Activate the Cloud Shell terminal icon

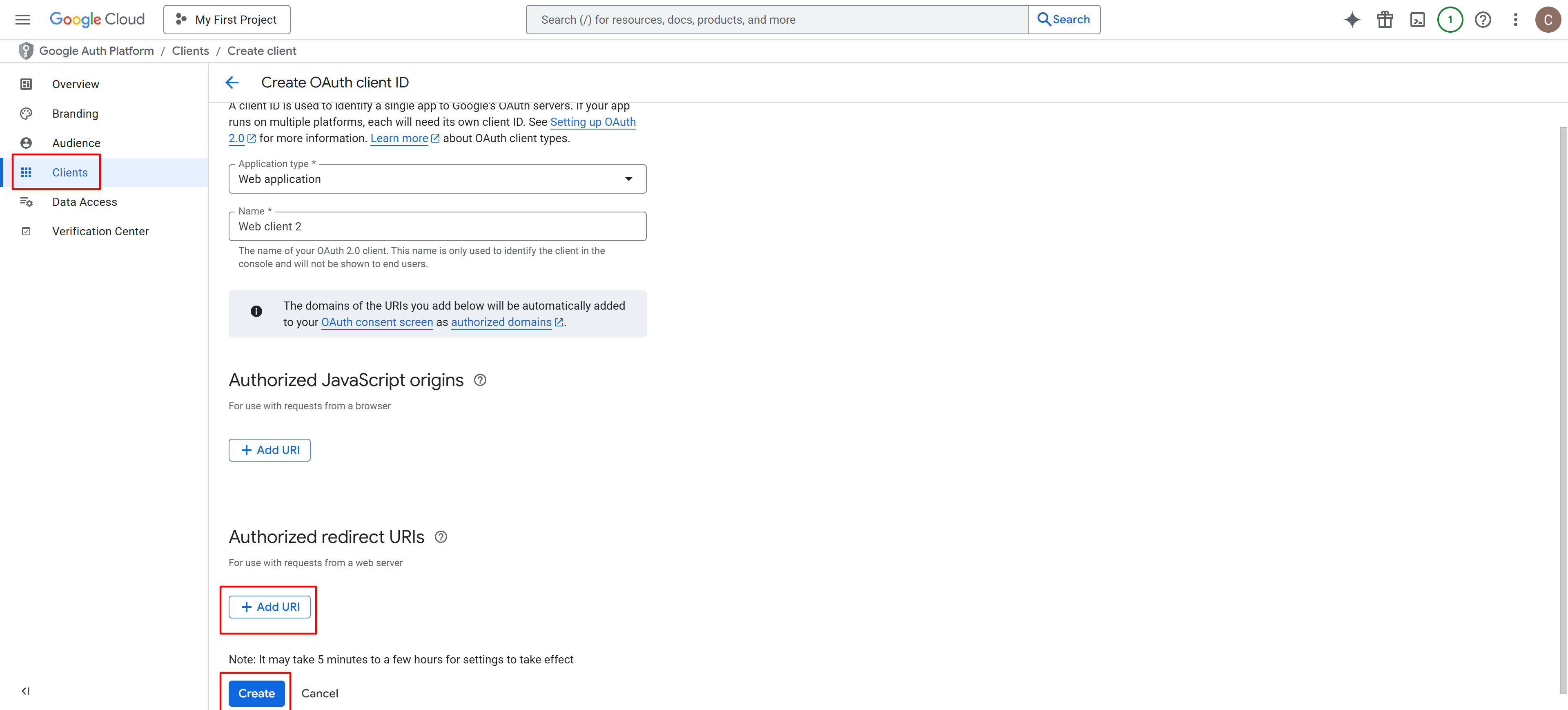coord(1417,20)
